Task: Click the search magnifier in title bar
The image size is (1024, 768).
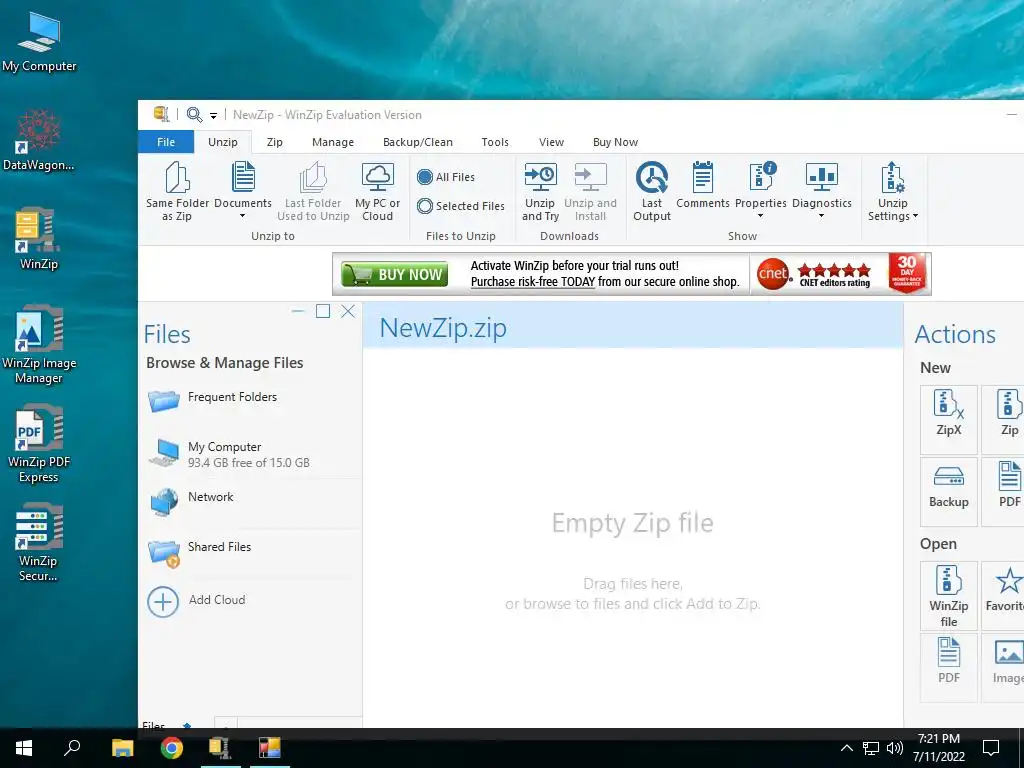Action: pos(194,115)
